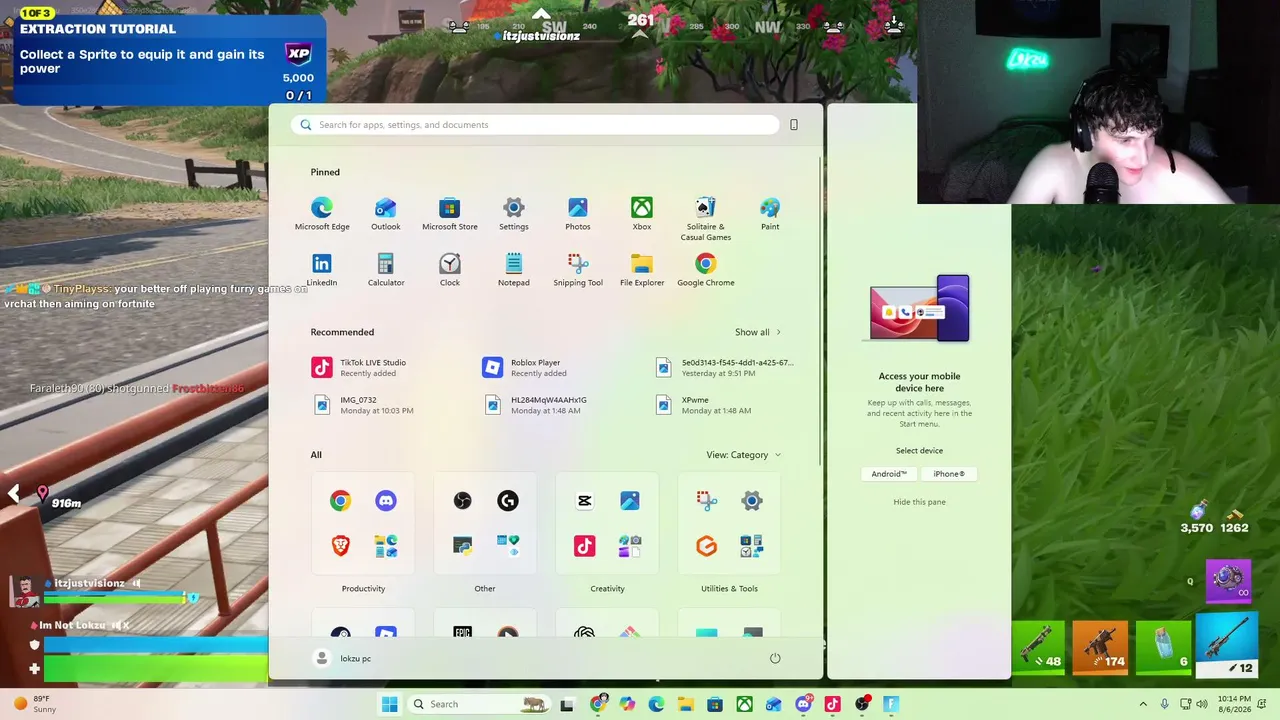Screen dimensions: 1280x720
Task: Launch TikTok in the Creativity category
Action: click(x=585, y=546)
